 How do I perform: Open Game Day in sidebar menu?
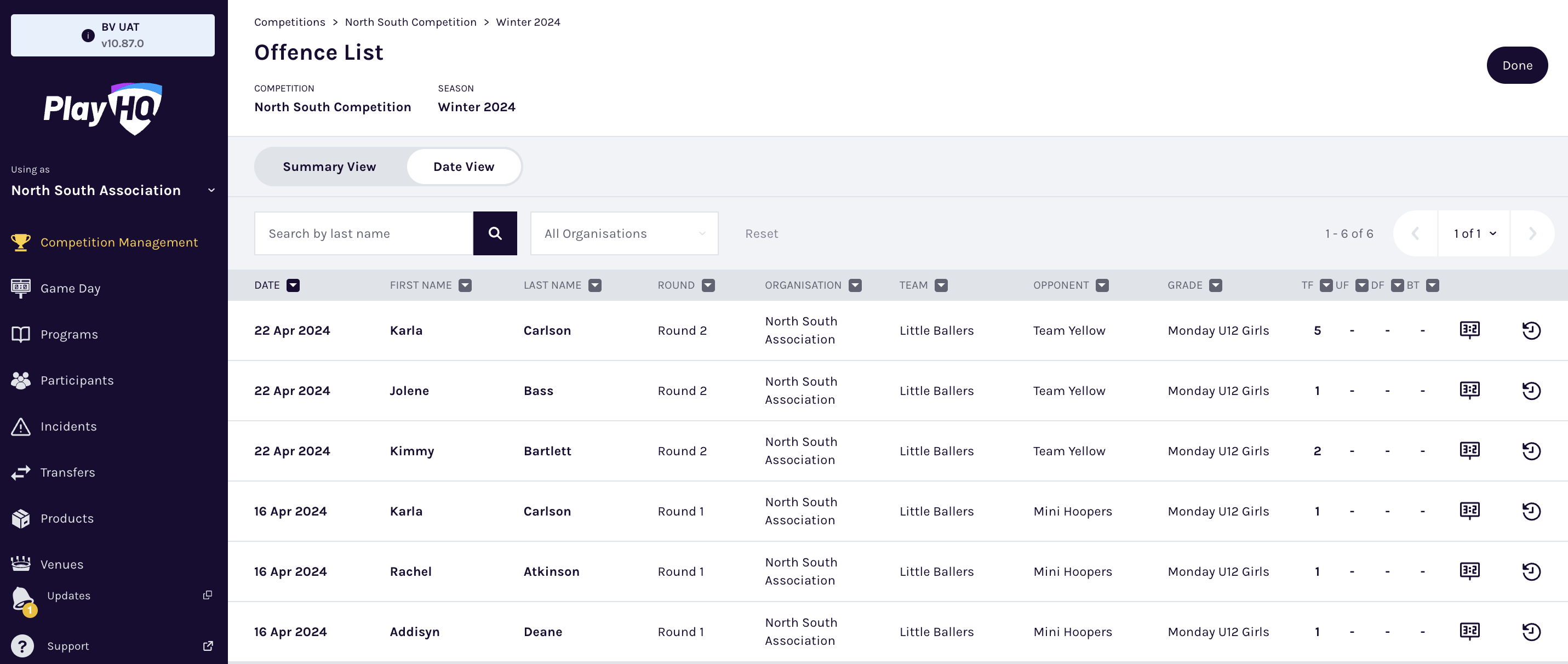point(70,288)
